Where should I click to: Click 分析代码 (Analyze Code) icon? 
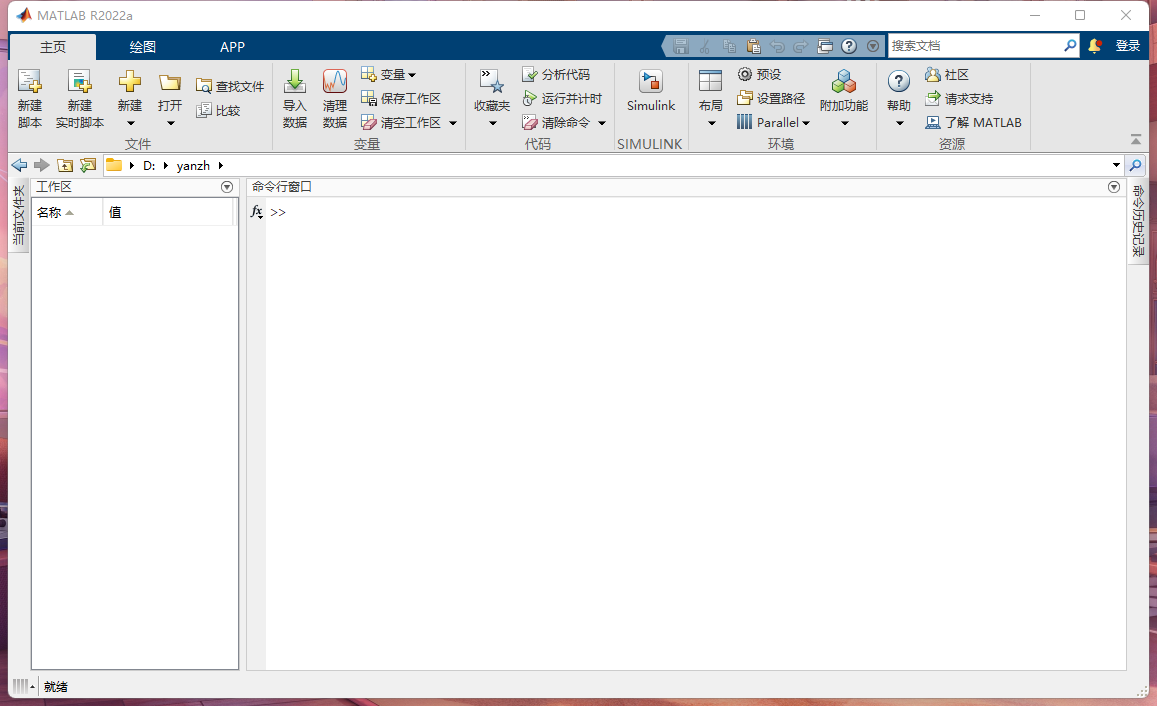531,75
